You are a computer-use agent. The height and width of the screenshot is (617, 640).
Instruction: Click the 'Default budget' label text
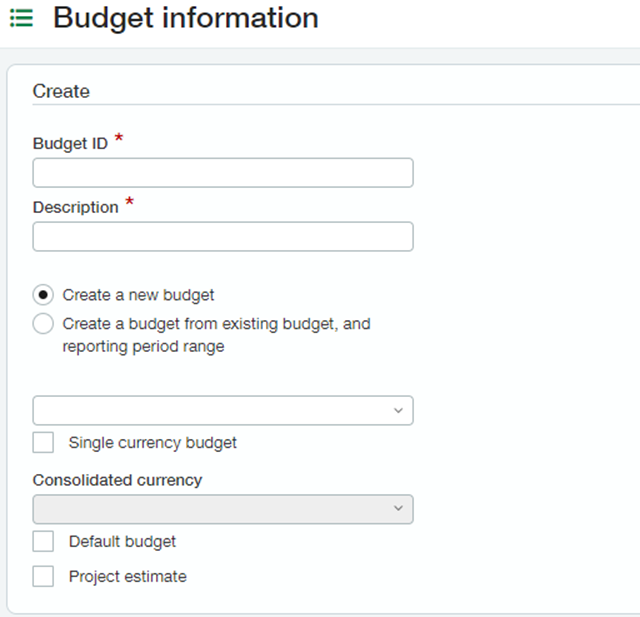[122, 542]
